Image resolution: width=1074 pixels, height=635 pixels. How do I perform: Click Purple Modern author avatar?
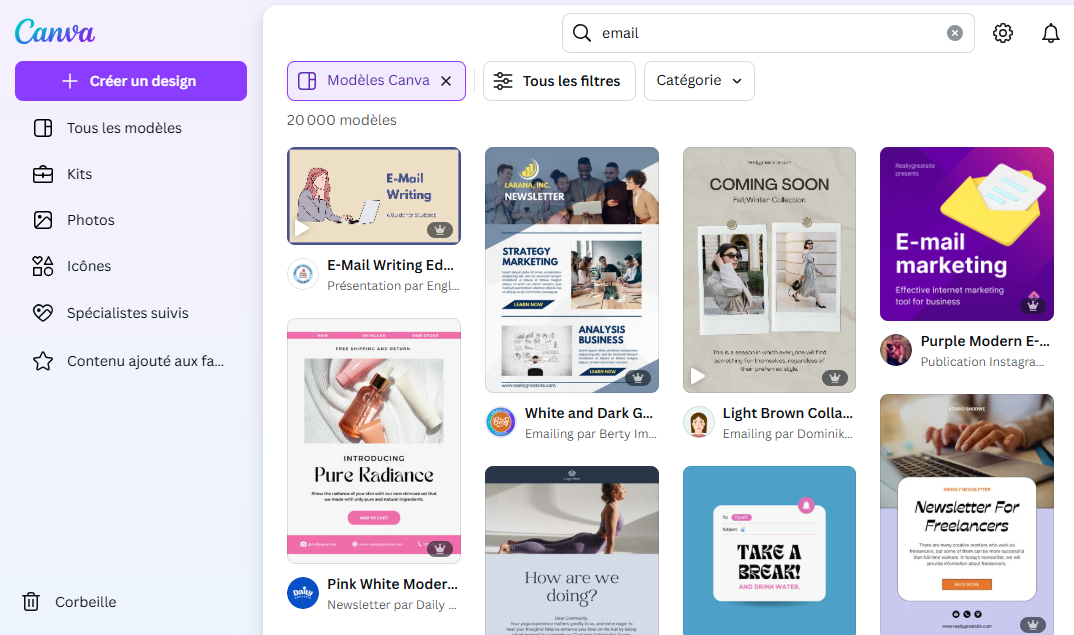(x=896, y=350)
